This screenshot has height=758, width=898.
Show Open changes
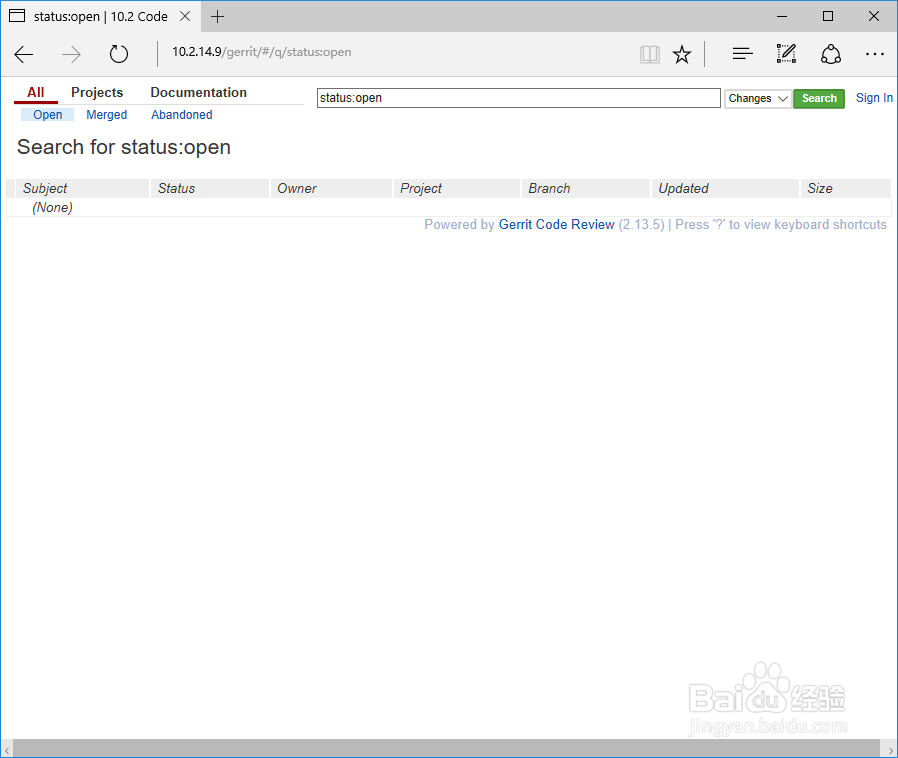point(48,115)
